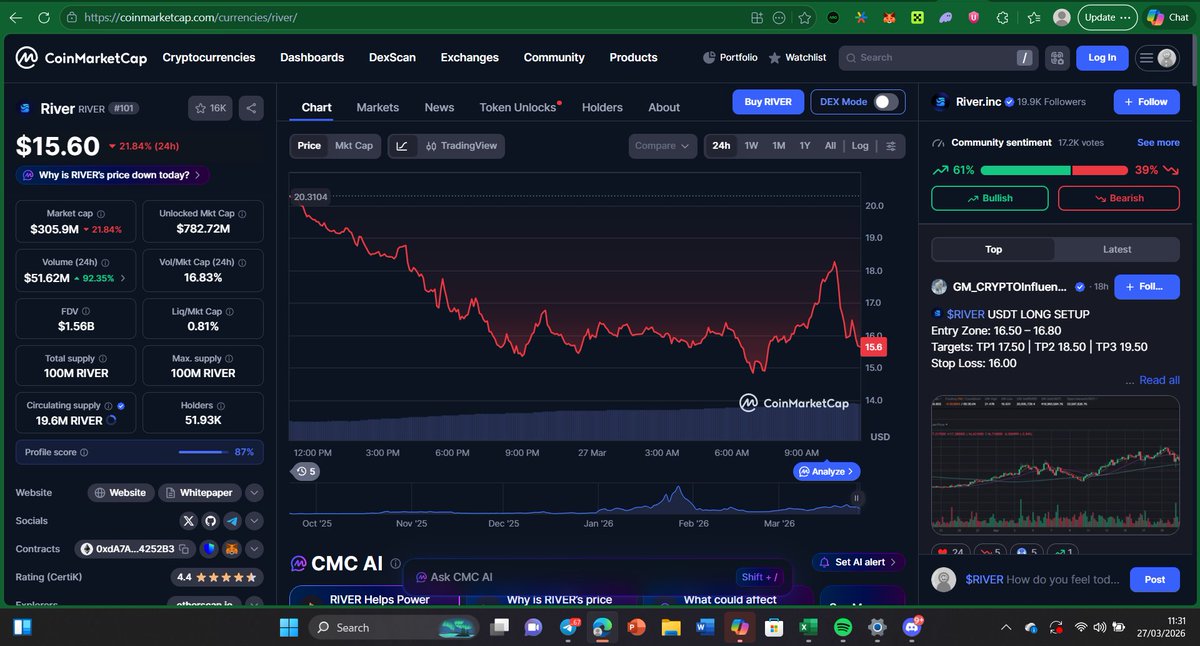The width and height of the screenshot is (1200, 646).
Task: Open TradingView chart mode
Action: pos(460,146)
